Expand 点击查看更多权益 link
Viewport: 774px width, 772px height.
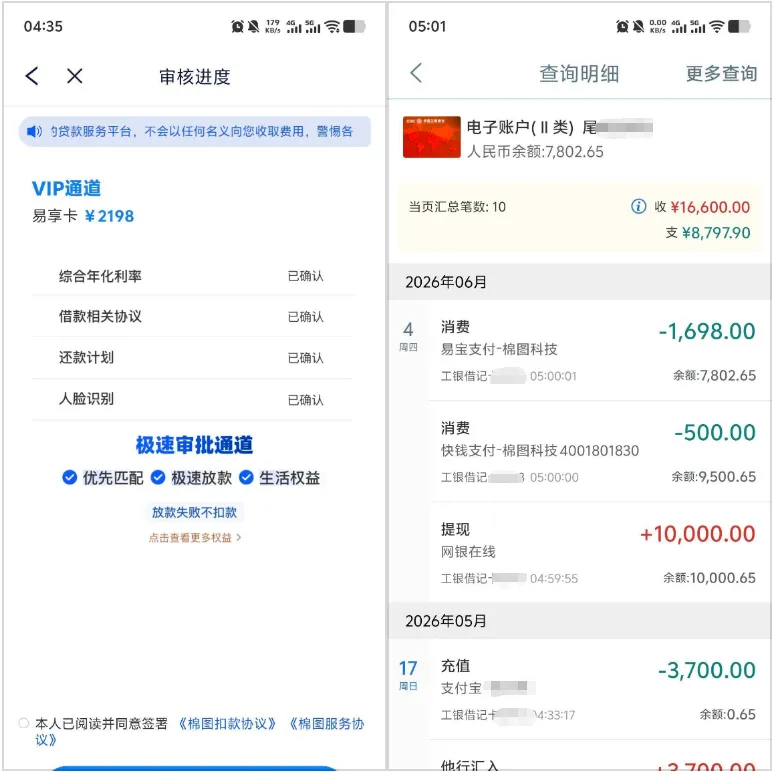click(x=194, y=538)
